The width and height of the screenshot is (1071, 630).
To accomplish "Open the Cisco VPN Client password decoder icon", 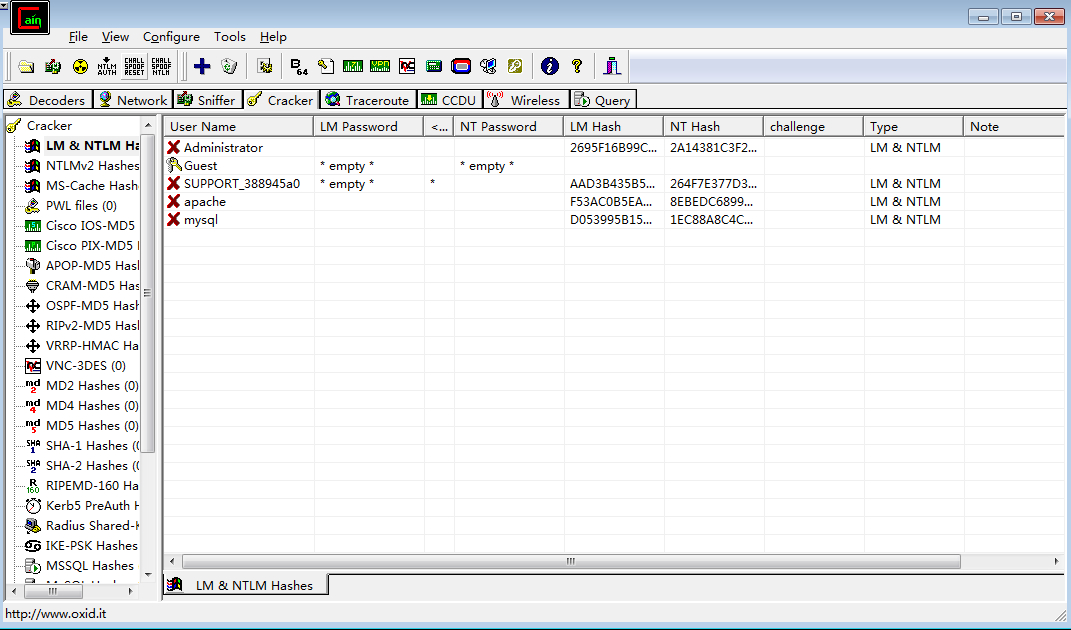I will tap(380, 66).
